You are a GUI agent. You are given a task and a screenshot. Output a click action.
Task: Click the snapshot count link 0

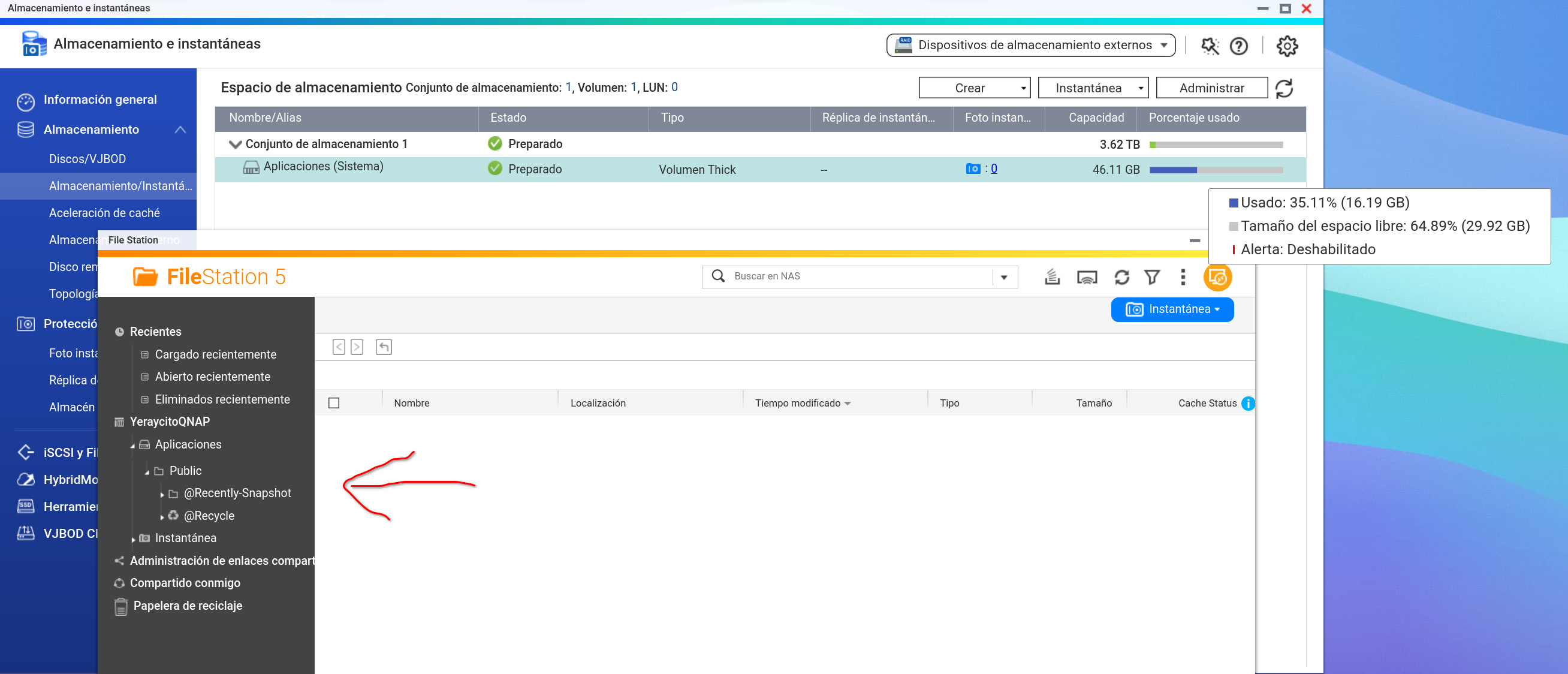pos(994,168)
